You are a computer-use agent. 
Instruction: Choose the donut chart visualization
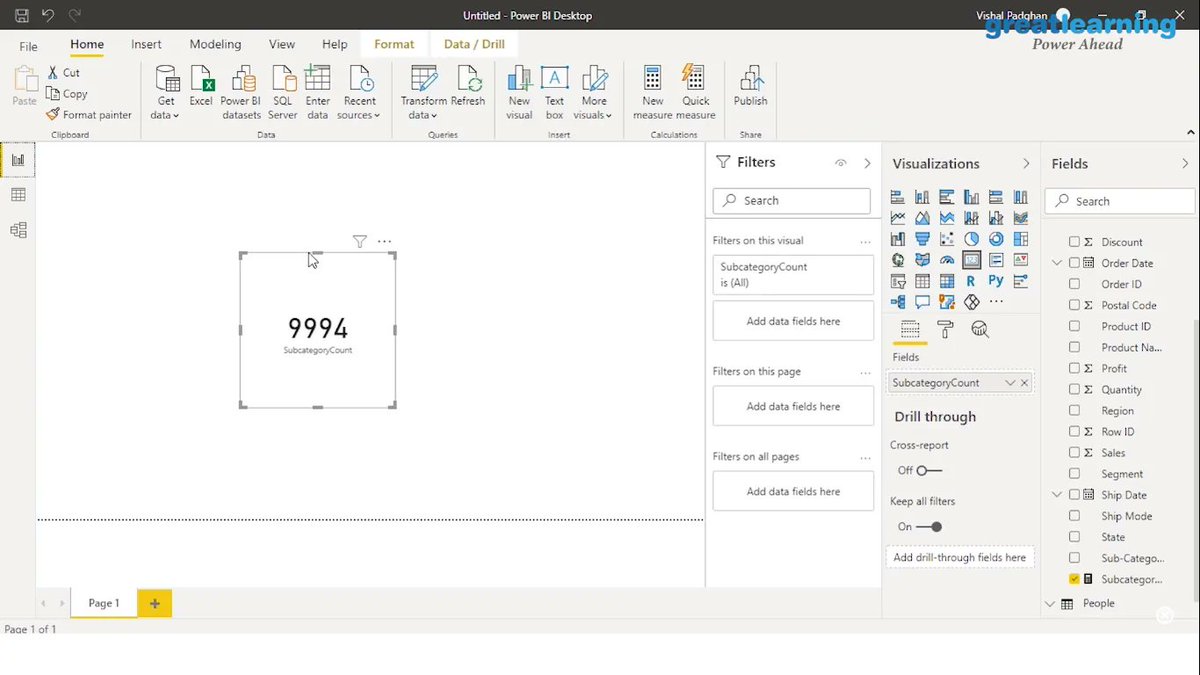996,239
